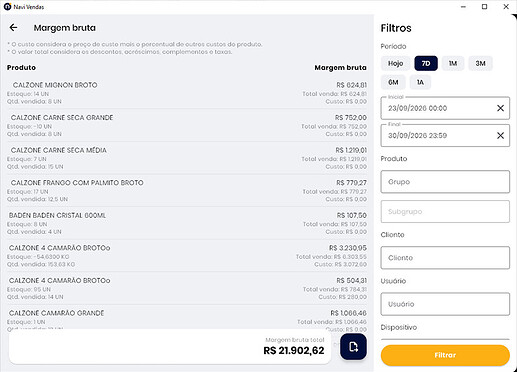Click the CALZONE MIGNON BROTO row
The height and width of the screenshot is (372, 517).
(x=187, y=93)
